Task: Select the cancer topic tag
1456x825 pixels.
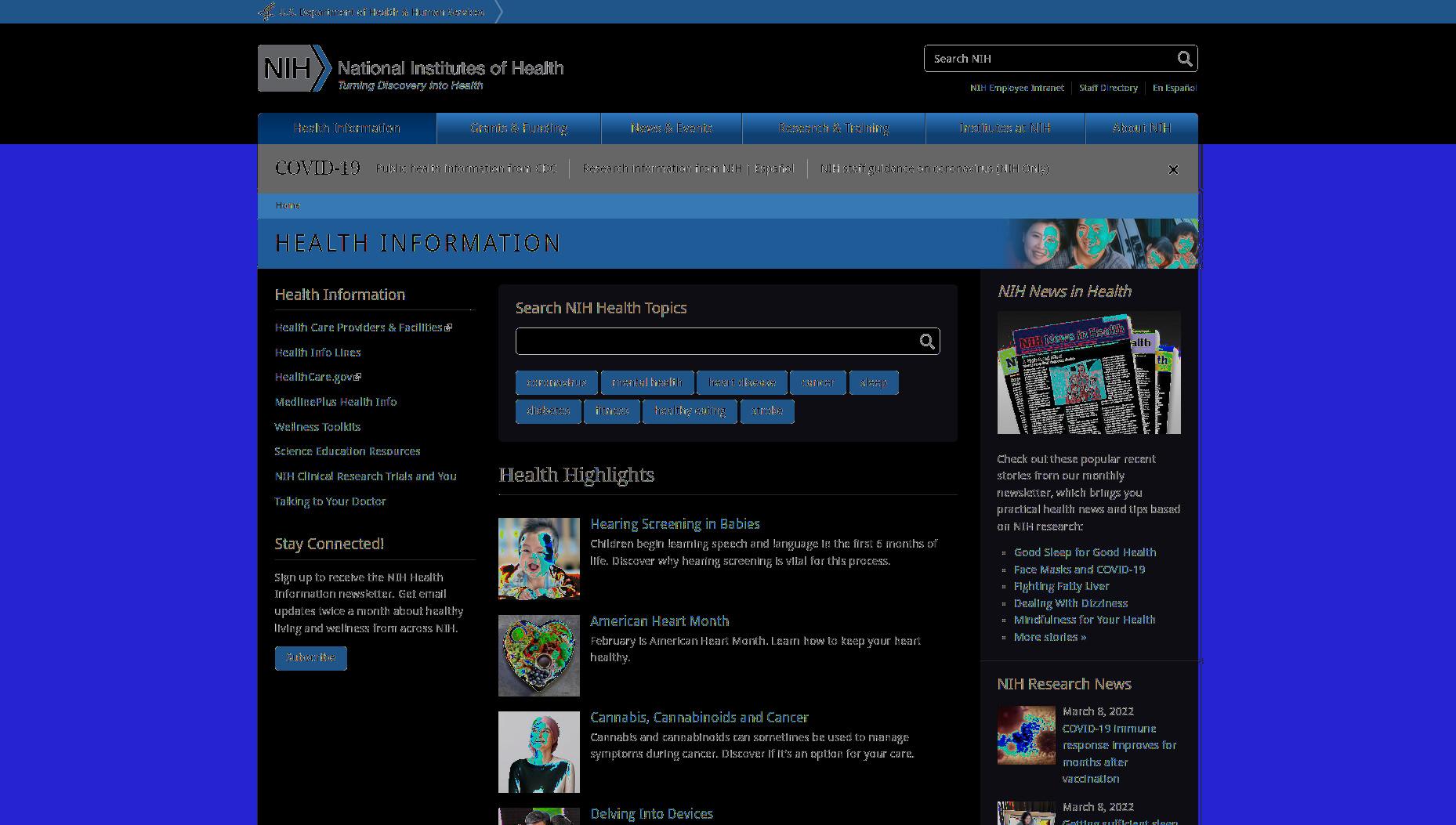Action: [818, 382]
